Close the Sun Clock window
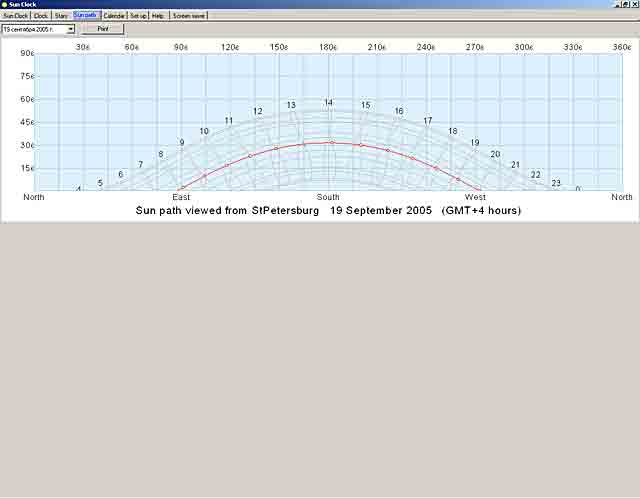 pyautogui.click(x=634, y=4)
